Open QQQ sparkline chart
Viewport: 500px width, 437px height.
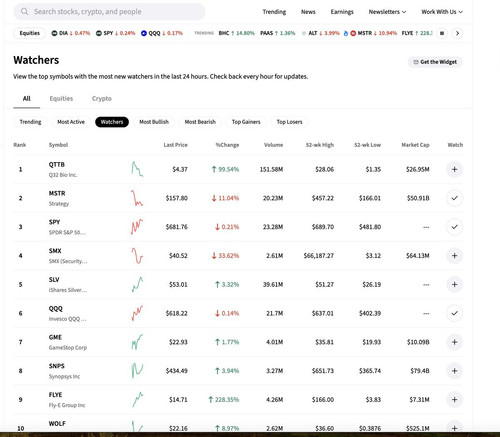[x=137, y=313]
